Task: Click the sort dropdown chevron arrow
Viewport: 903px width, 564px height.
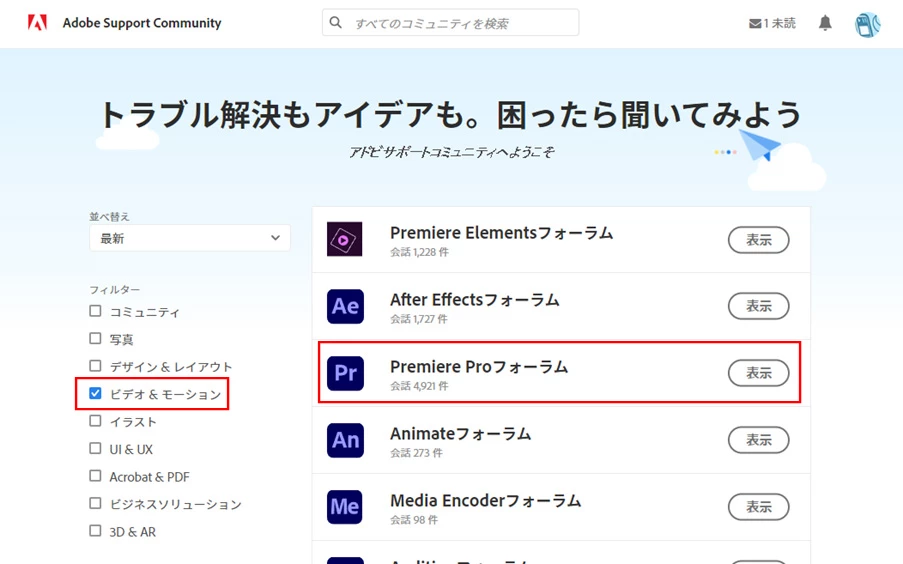Action: pyautogui.click(x=275, y=238)
